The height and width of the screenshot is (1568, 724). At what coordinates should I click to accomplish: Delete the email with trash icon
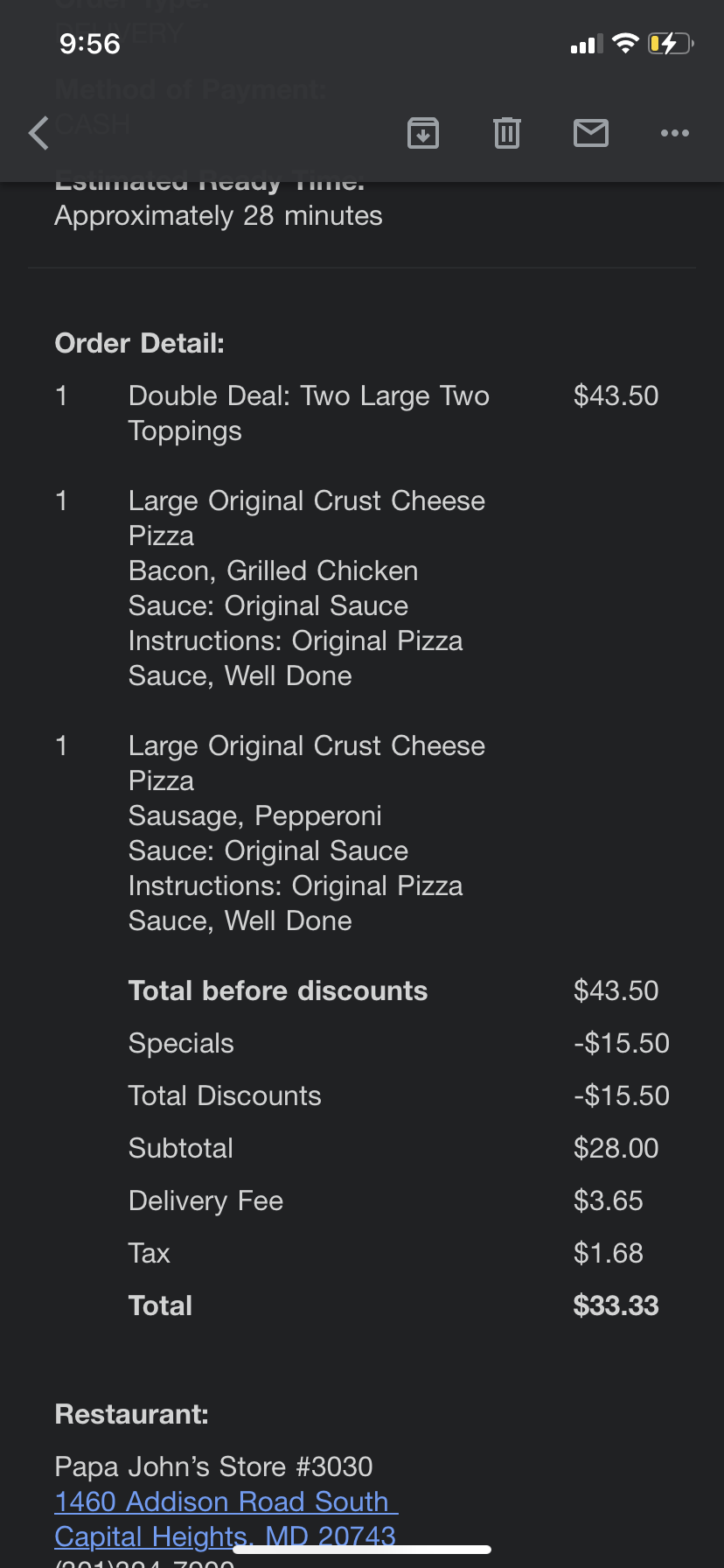pyautogui.click(x=507, y=133)
